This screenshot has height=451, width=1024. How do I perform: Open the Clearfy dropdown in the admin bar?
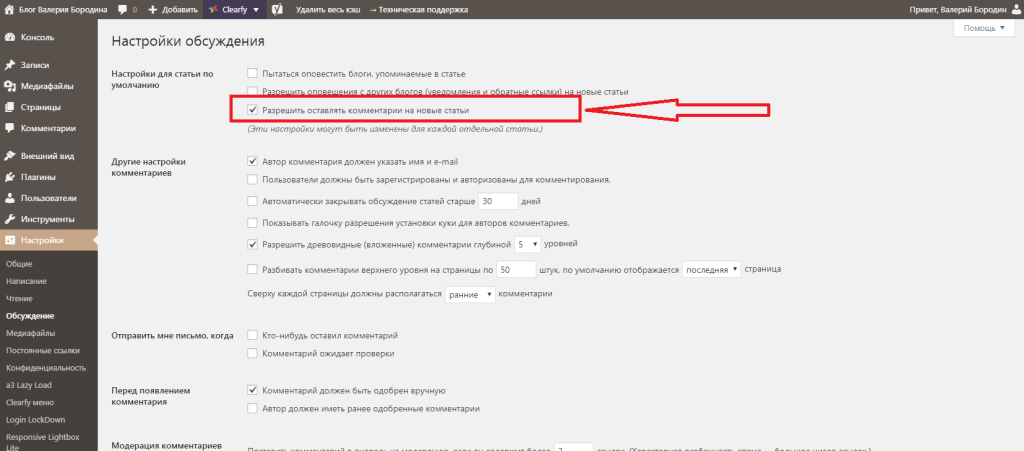coord(234,10)
